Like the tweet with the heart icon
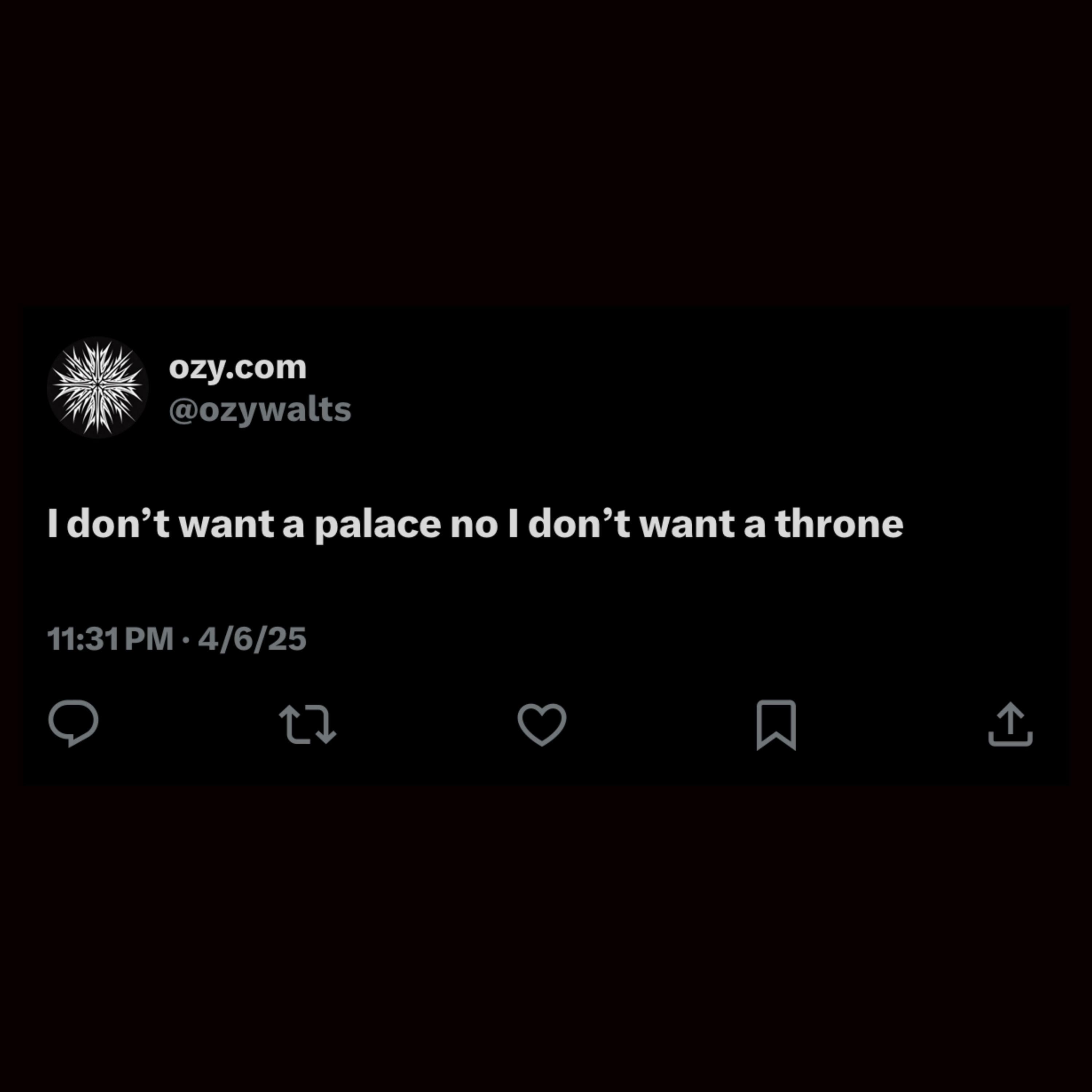 point(542,724)
